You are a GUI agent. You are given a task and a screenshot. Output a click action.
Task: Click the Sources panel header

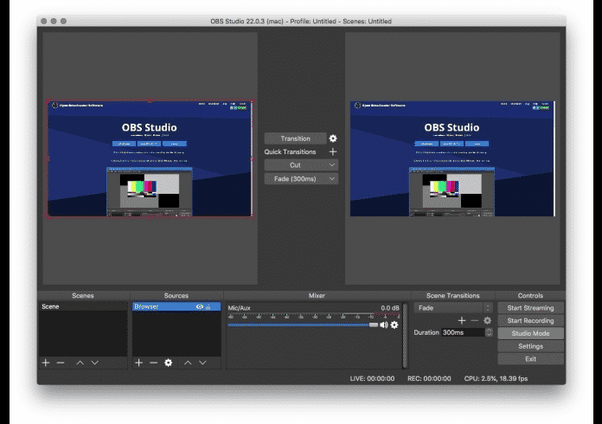176,295
